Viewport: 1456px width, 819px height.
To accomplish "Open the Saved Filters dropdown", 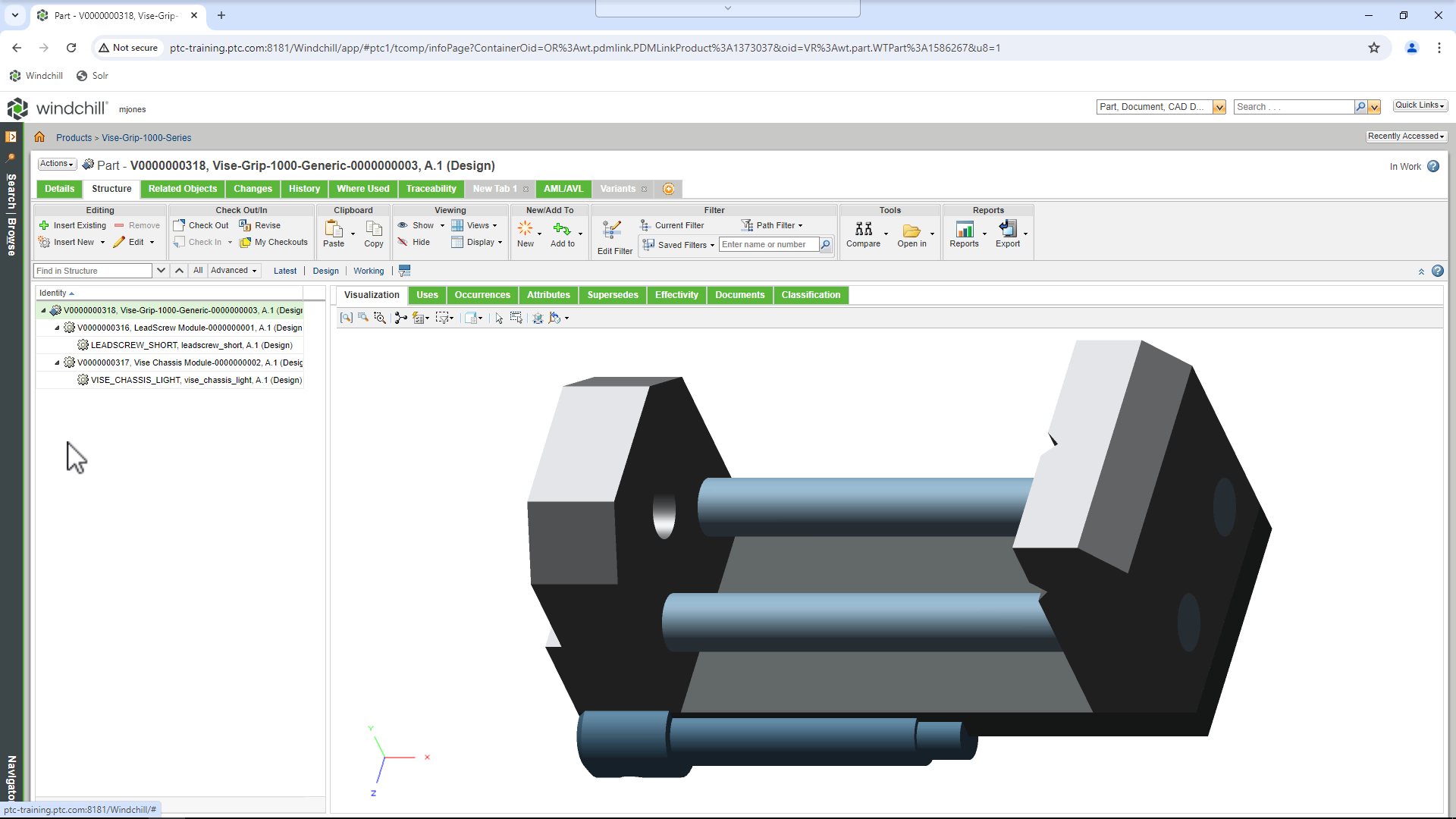I will (x=679, y=245).
